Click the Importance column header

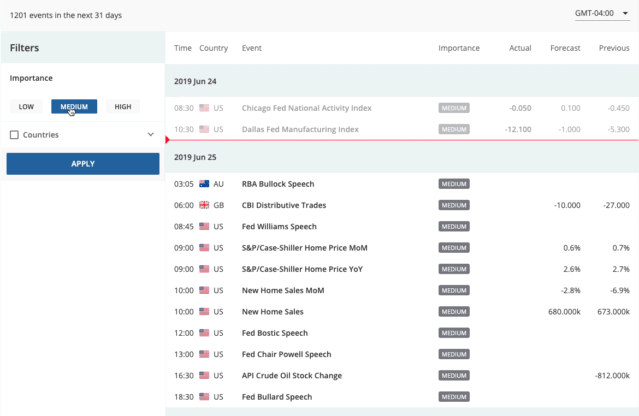pos(458,48)
